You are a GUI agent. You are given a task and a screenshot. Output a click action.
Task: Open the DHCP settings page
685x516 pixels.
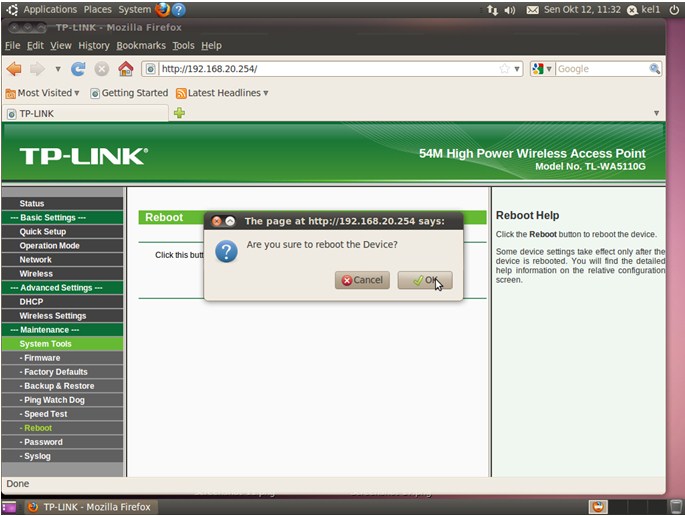pos(62,301)
